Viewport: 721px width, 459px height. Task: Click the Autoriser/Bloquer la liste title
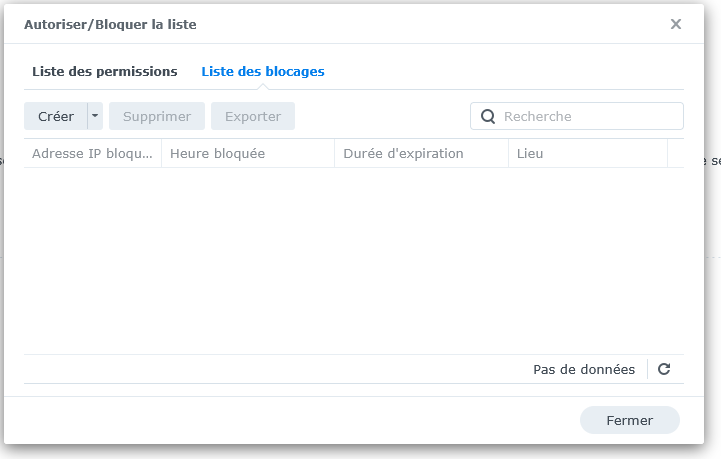tap(110, 24)
